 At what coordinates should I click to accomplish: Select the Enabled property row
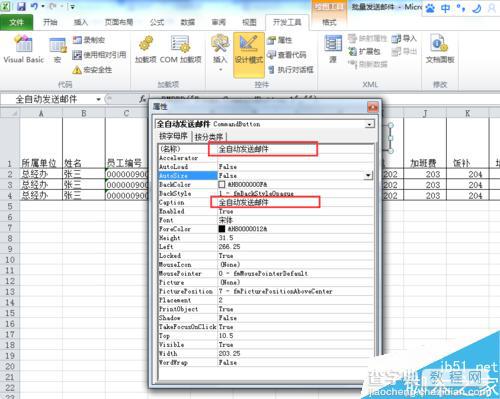pyautogui.click(x=266, y=211)
